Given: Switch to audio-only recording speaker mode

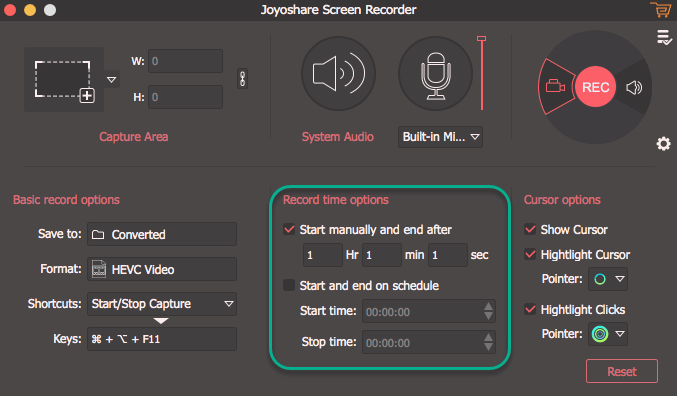Looking at the screenshot, I should 634,88.
